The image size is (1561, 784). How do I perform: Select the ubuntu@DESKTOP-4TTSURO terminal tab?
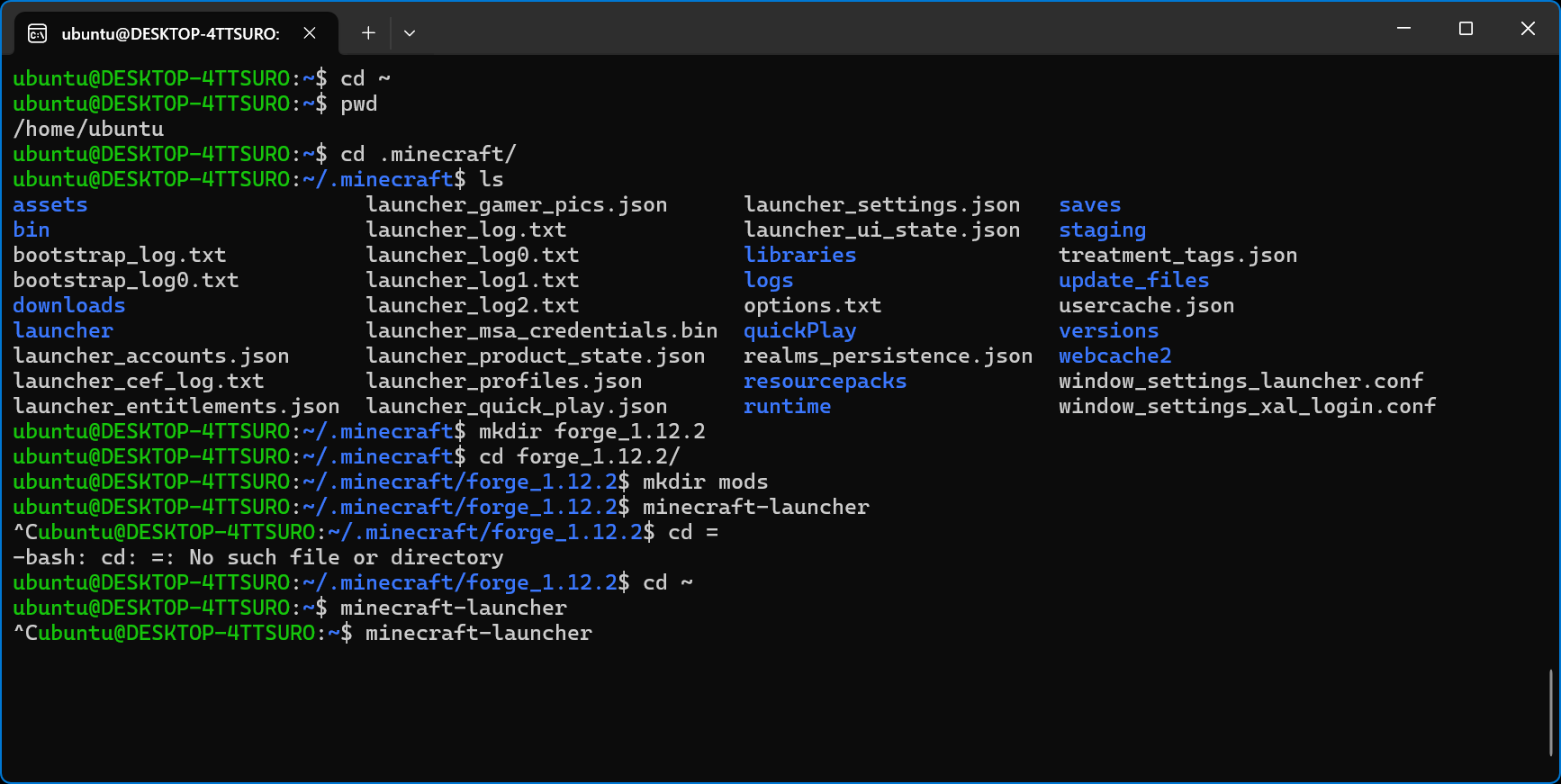(x=176, y=33)
